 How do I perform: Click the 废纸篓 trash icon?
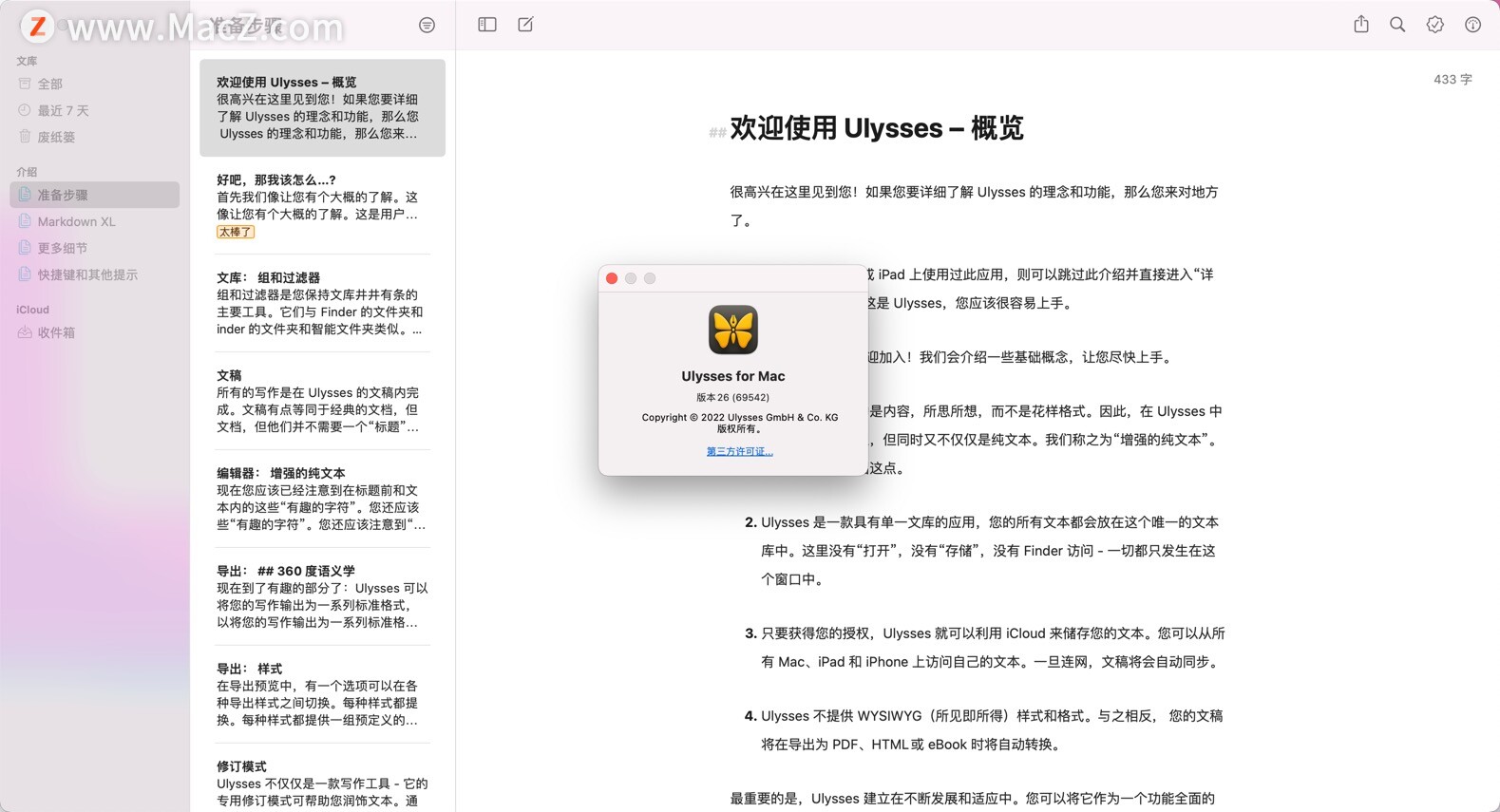(25, 137)
